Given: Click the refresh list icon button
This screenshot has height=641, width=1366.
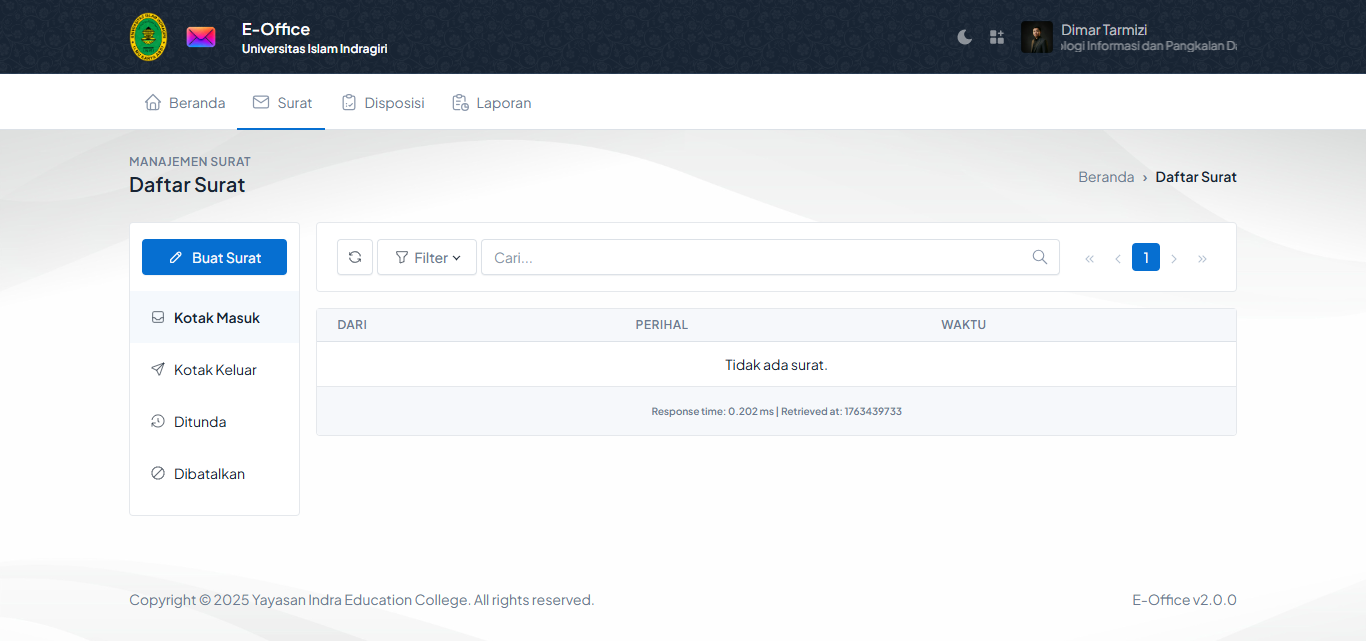Looking at the screenshot, I should [x=355, y=257].
